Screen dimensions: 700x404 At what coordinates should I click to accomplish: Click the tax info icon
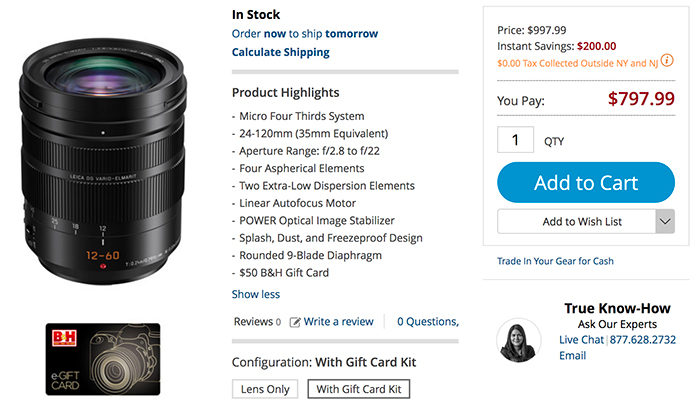coord(667,61)
